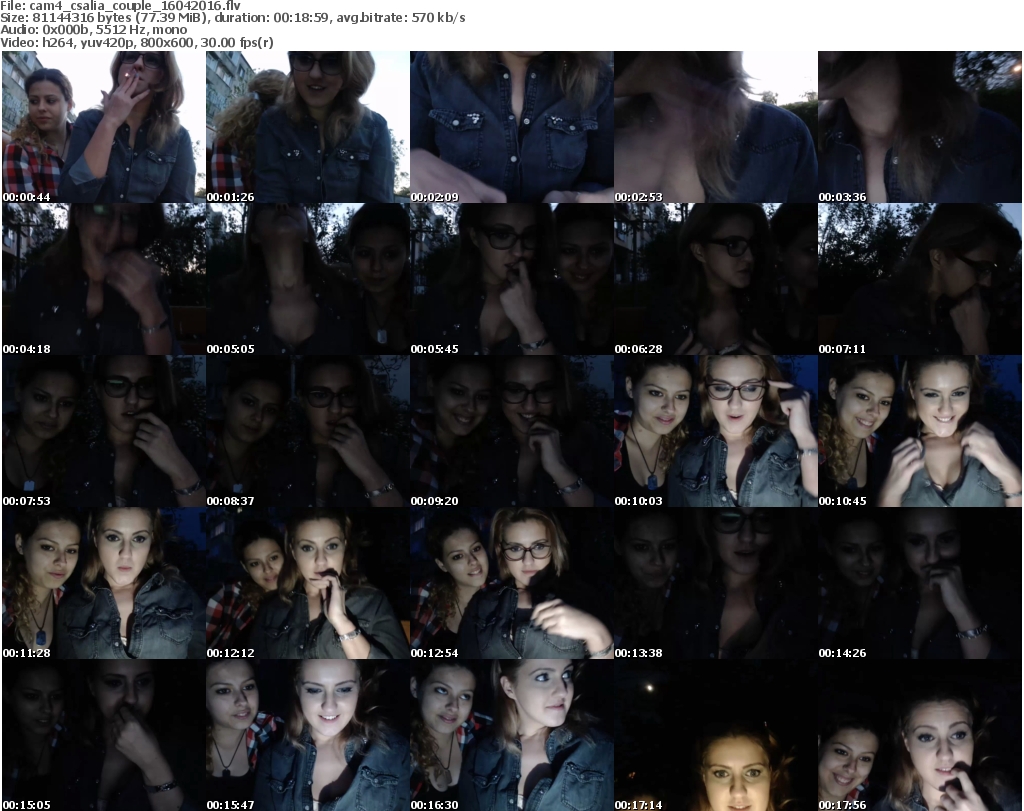Select the thumbnail stamped 00:01:26
Screen dimensions: 1024x811
[x=308, y=127]
